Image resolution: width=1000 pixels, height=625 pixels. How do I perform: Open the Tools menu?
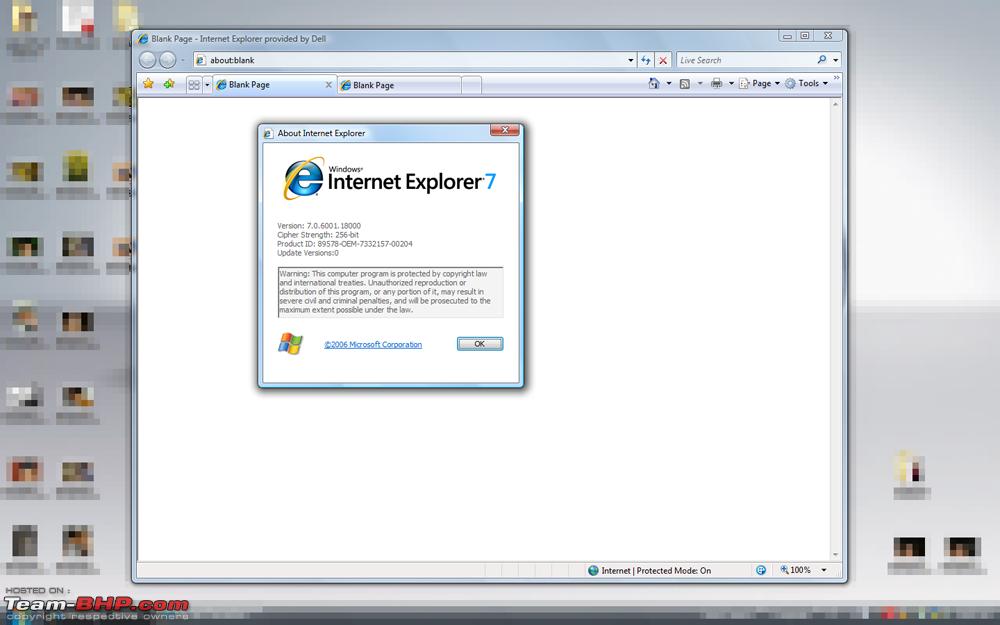click(806, 84)
